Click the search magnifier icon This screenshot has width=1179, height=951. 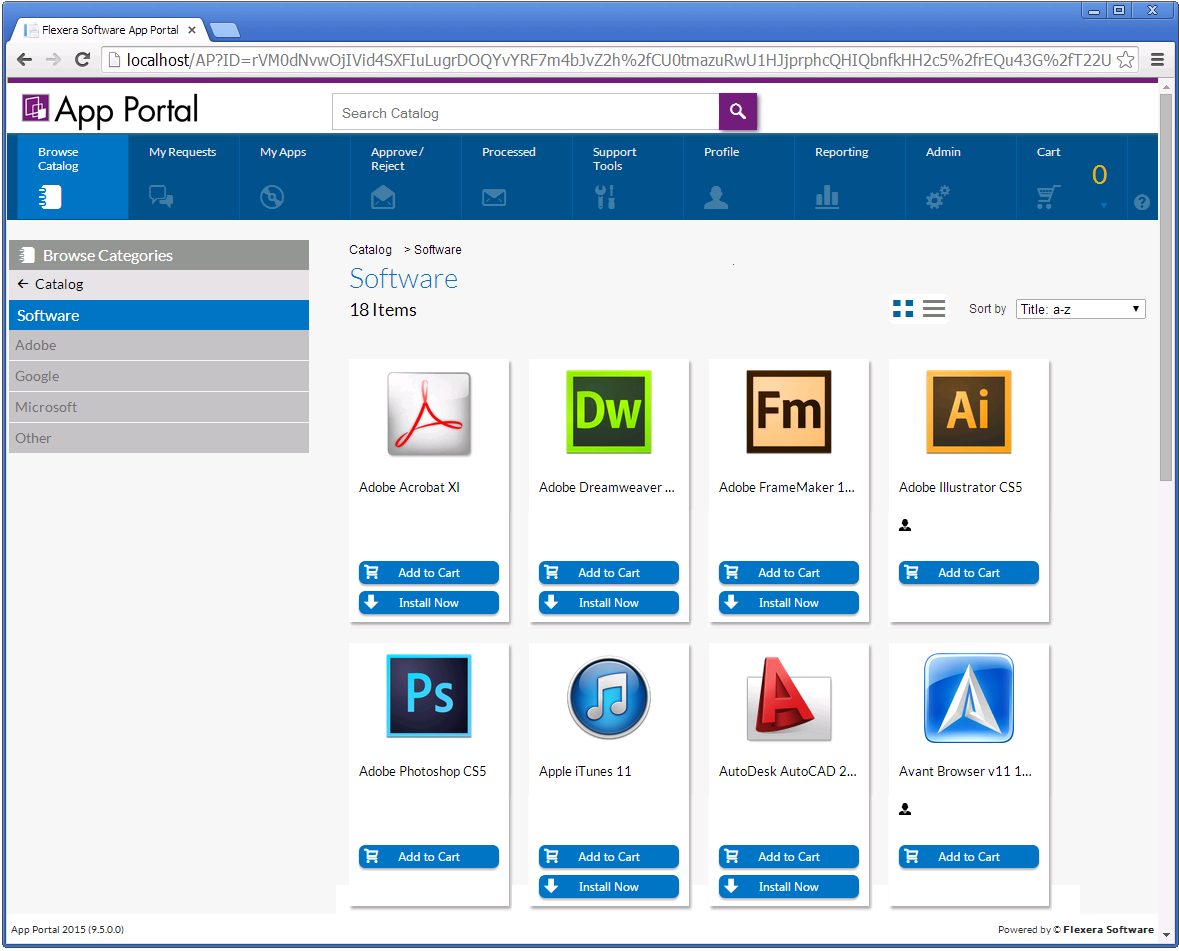[738, 112]
